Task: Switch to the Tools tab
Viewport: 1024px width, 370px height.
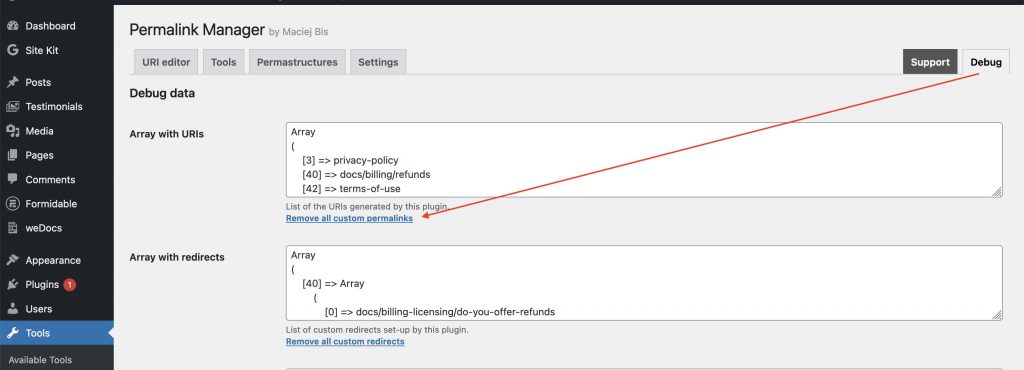Action: (x=223, y=62)
